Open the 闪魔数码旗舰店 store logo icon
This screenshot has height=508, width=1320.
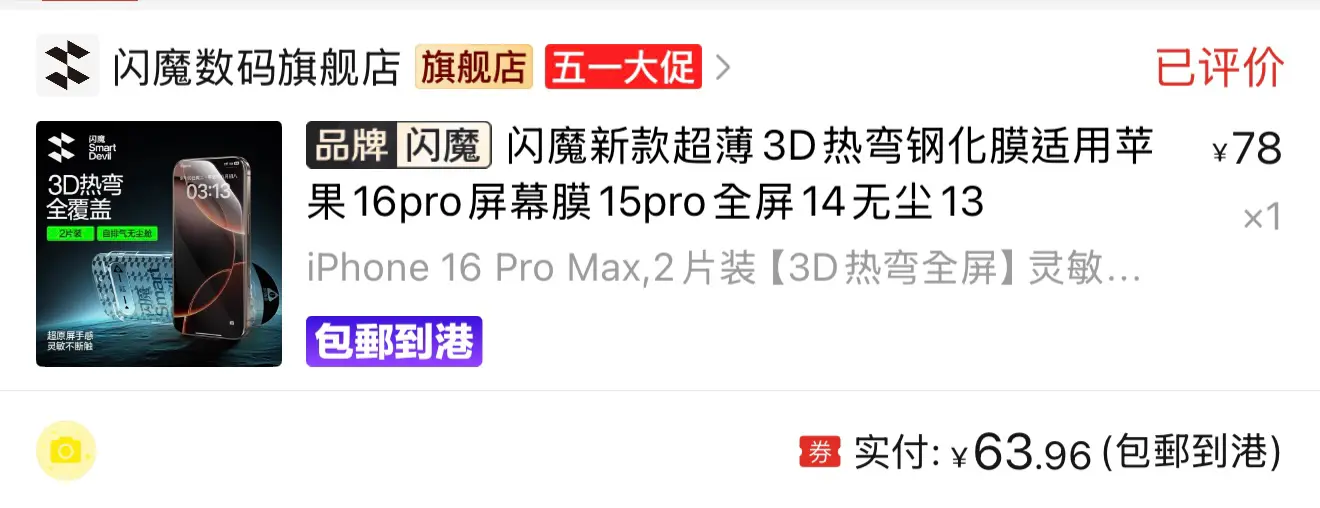[x=68, y=65]
